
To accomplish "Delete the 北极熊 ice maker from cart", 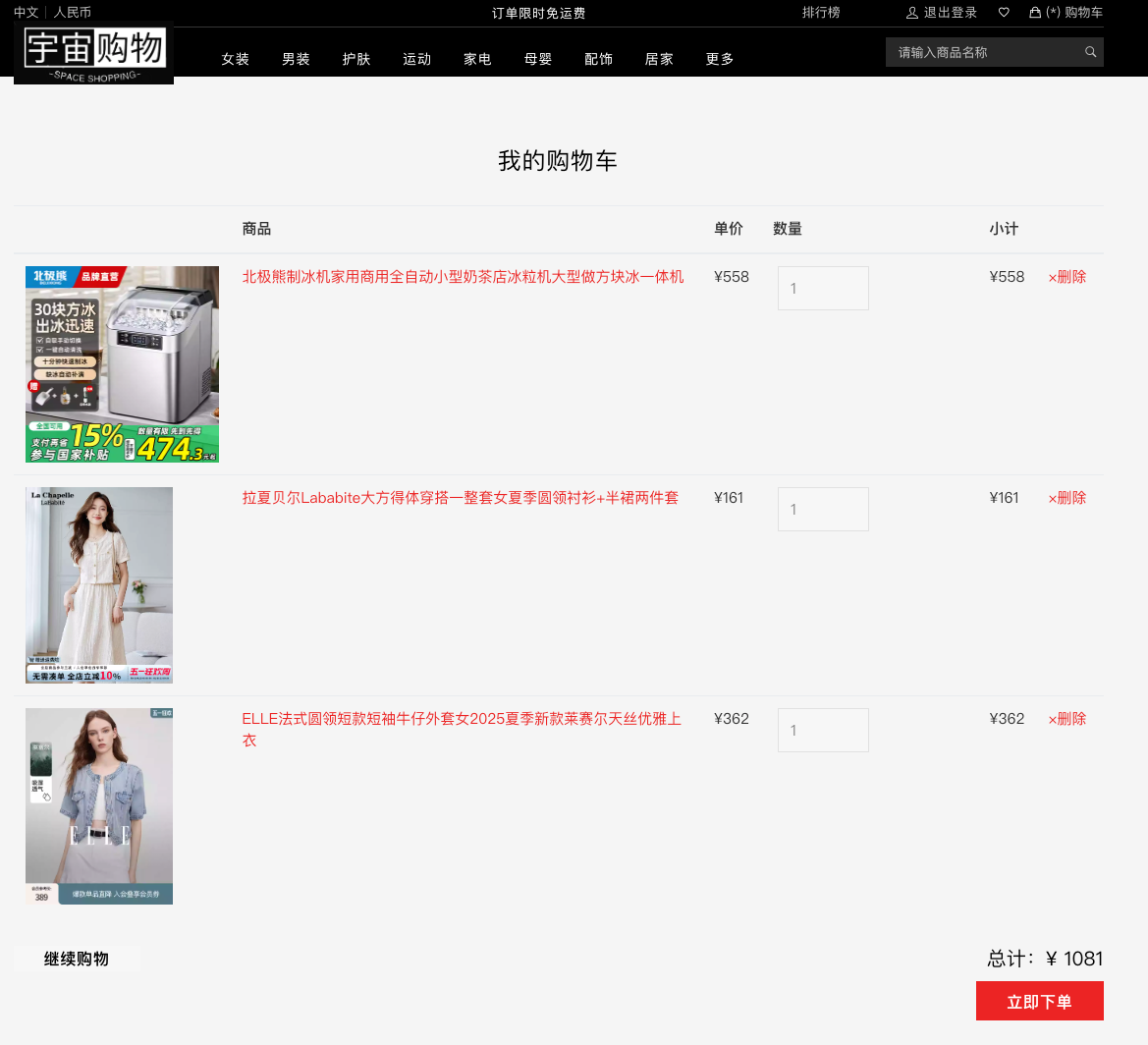I will [1067, 277].
